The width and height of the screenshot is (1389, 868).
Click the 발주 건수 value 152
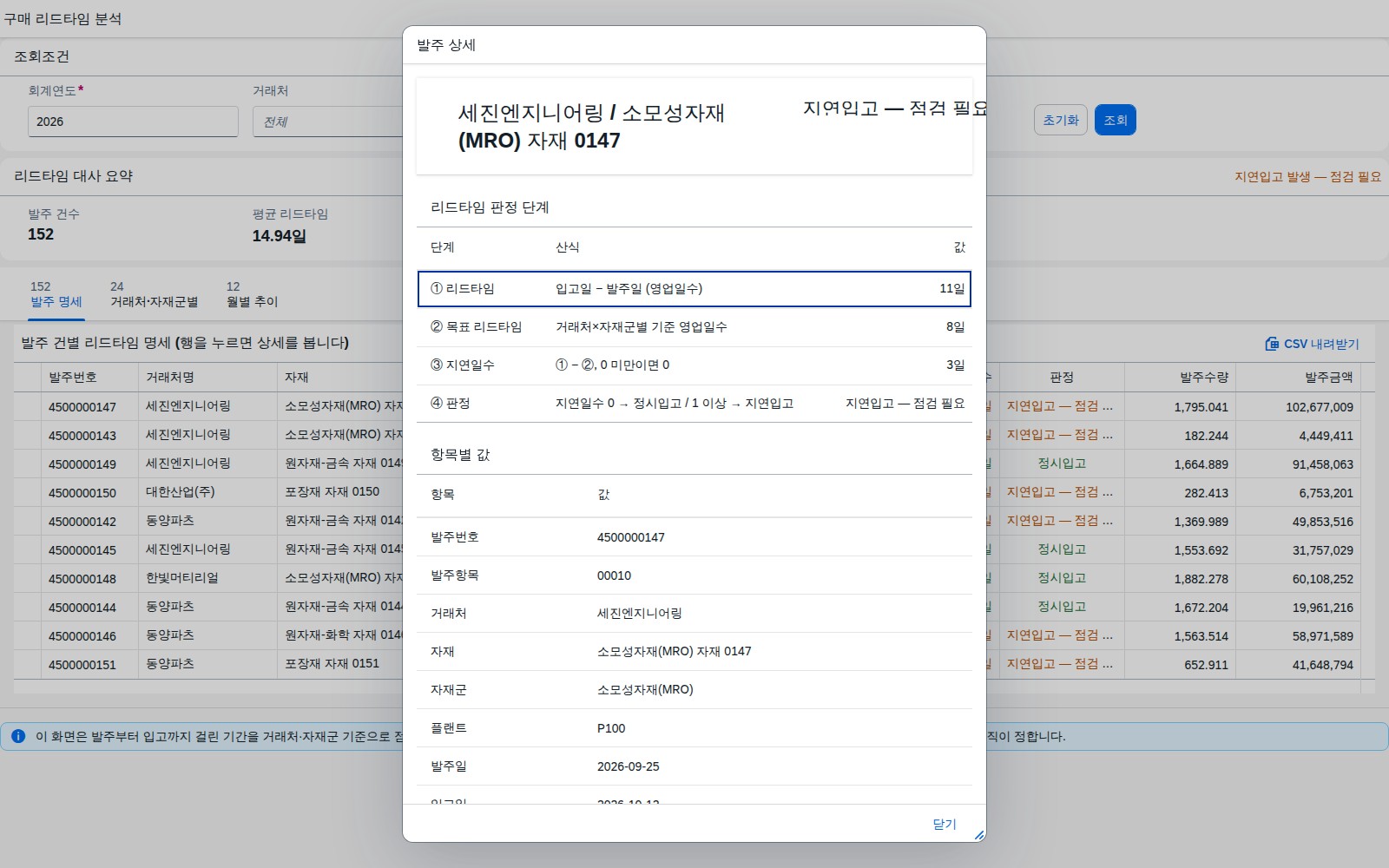tap(41, 234)
